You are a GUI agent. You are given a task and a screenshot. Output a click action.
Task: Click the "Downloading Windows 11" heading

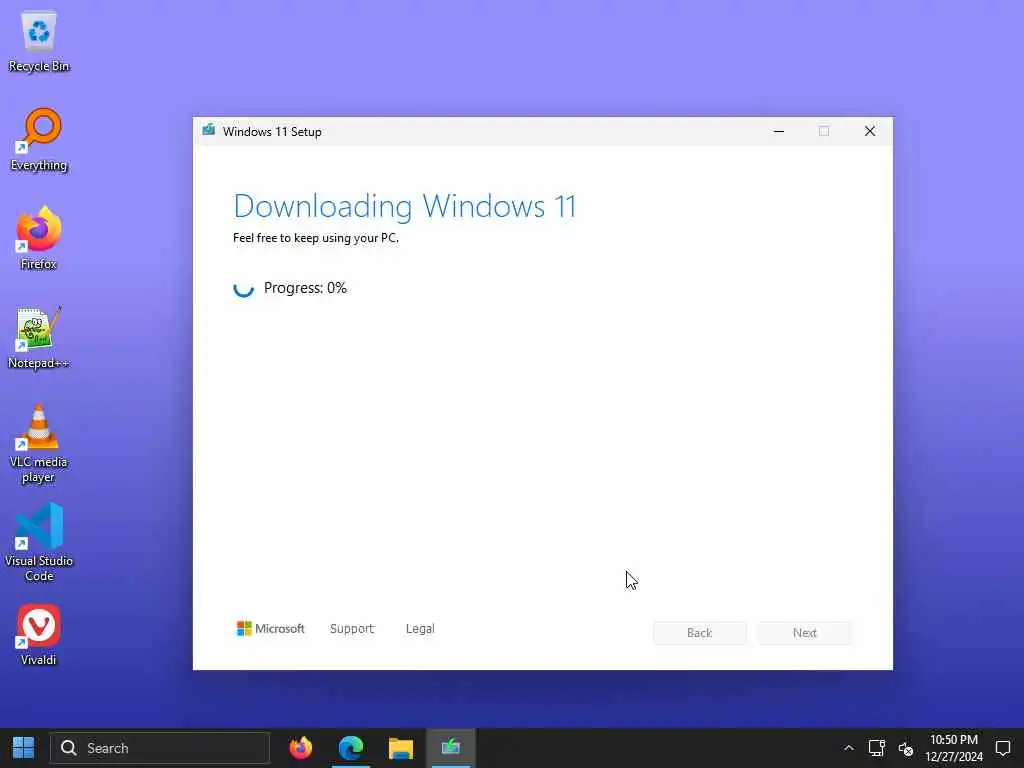click(405, 206)
